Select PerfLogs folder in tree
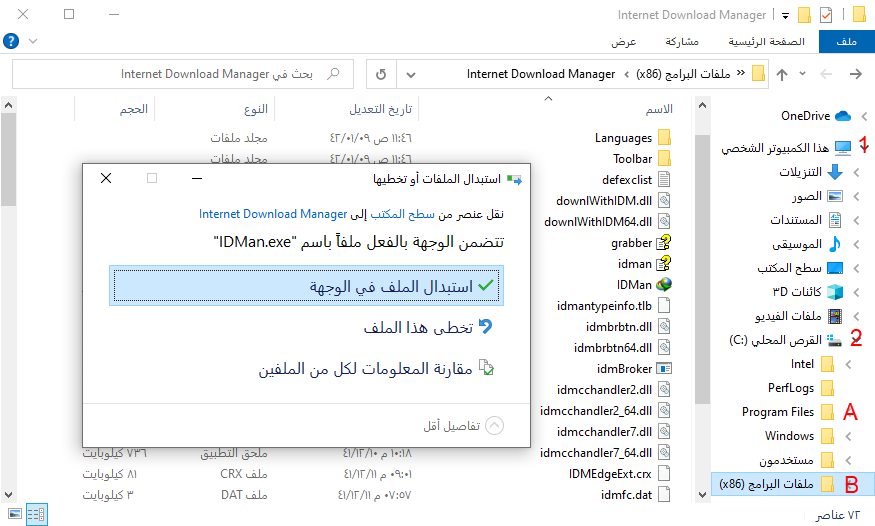875x526 pixels. [x=791, y=388]
